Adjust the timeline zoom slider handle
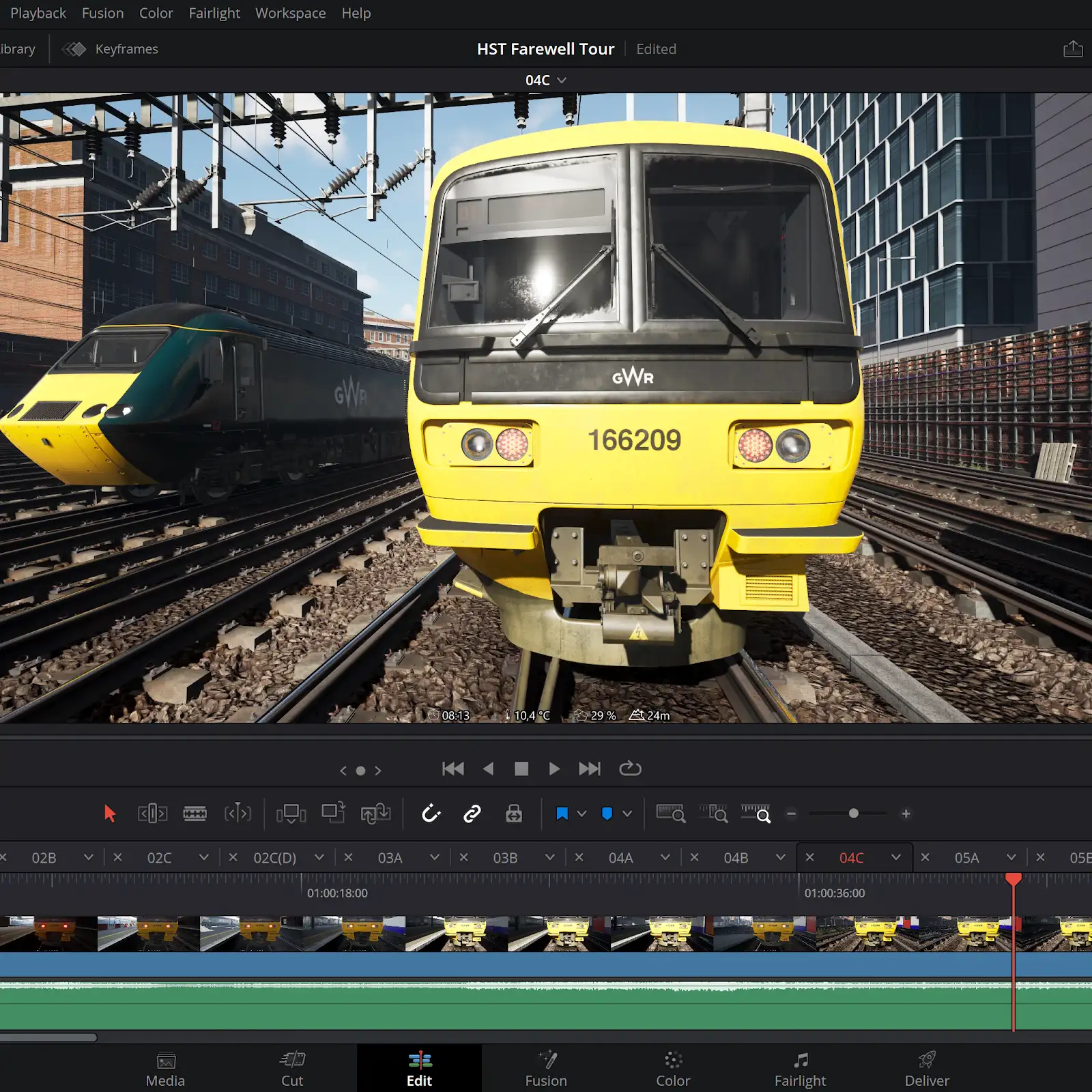The height and width of the screenshot is (1092, 1092). [x=854, y=814]
